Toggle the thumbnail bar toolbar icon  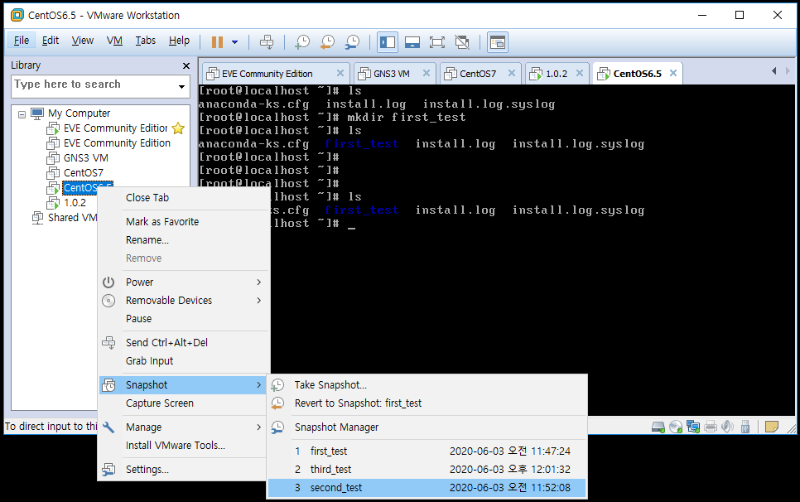tap(412, 42)
